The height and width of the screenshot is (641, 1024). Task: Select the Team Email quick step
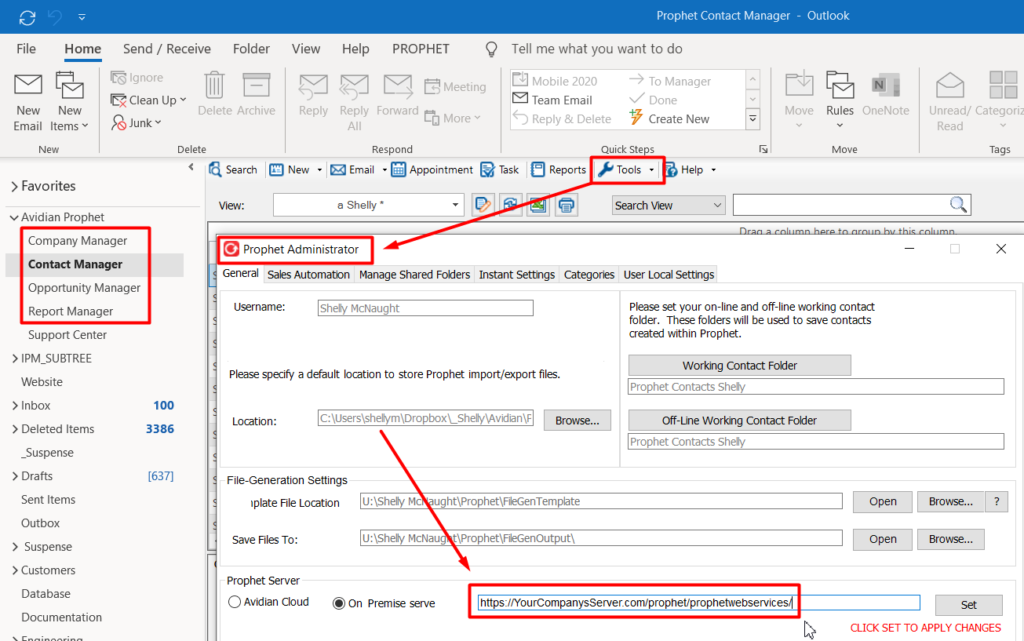coord(552,100)
